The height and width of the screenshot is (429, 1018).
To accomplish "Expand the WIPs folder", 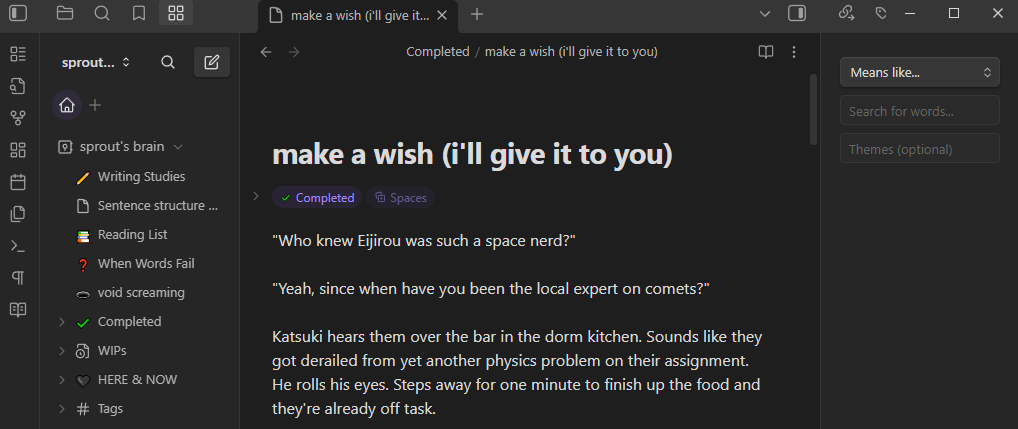I will (62, 351).
